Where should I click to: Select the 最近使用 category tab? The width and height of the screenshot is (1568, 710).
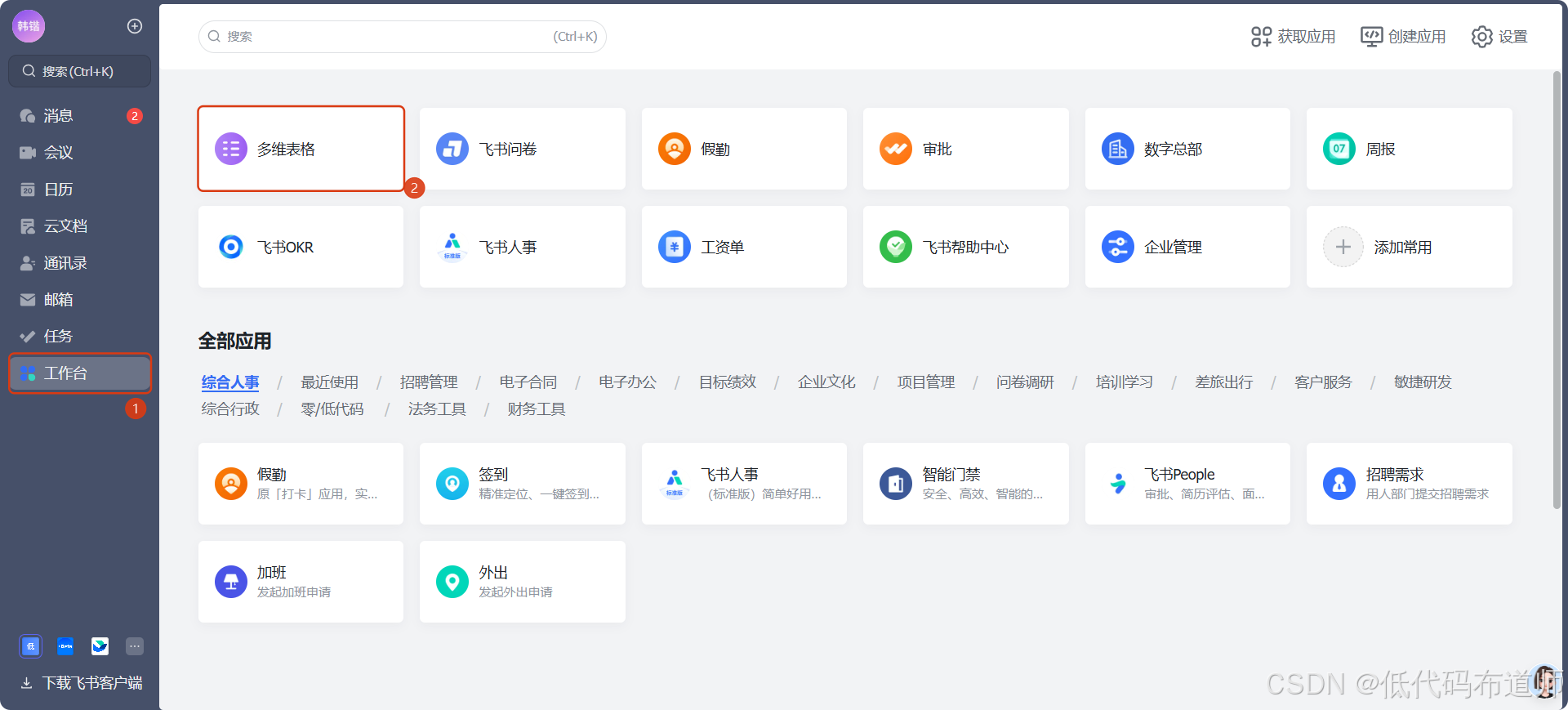click(x=330, y=382)
